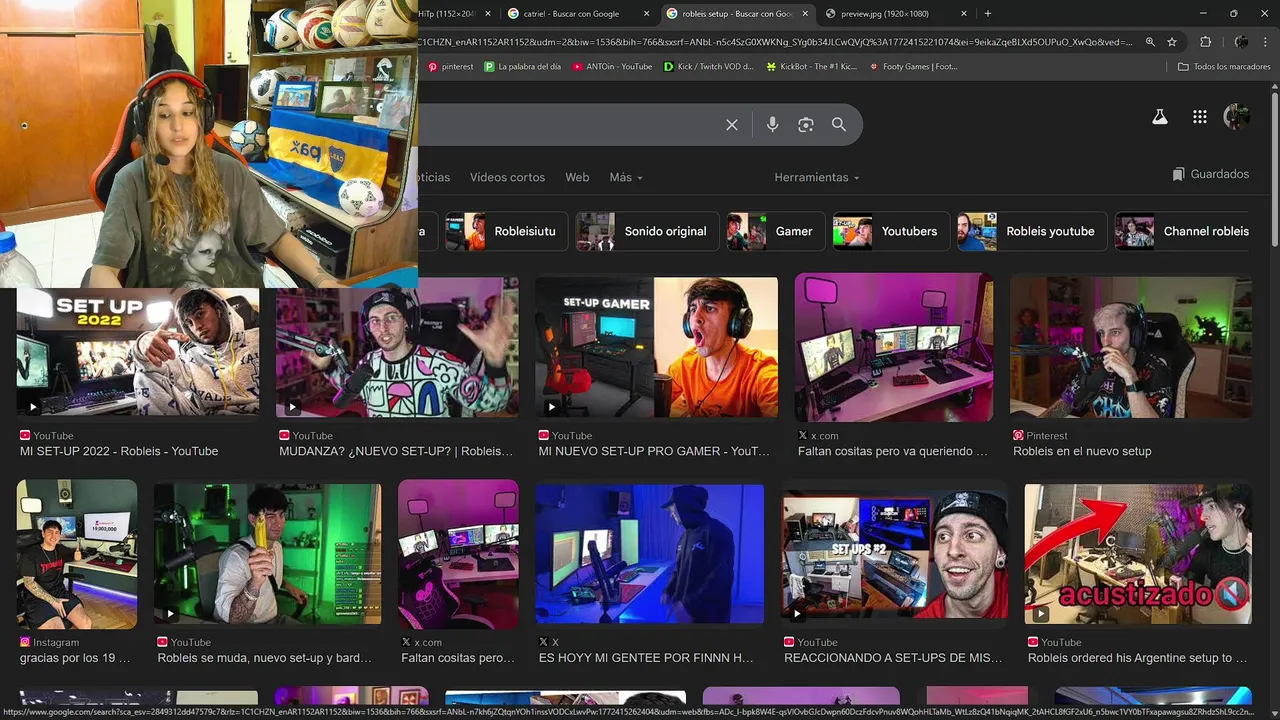
Task: Open Google Lens image search icon
Action: (806, 125)
